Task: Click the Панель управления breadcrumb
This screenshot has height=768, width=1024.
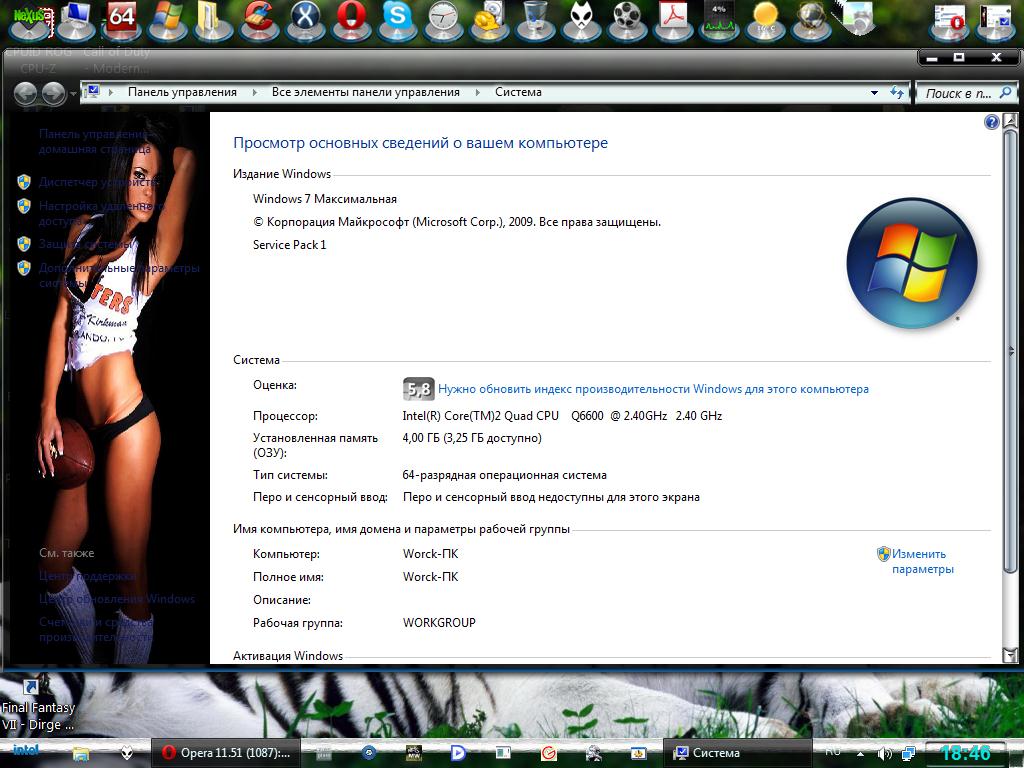Action: point(182,92)
